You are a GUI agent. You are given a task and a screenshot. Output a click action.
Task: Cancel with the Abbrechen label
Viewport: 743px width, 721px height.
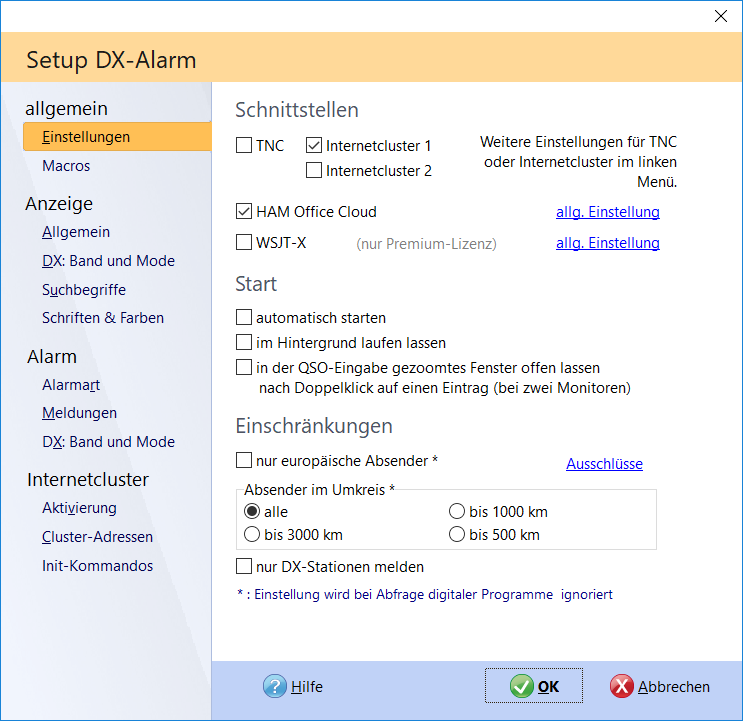[x=673, y=686]
